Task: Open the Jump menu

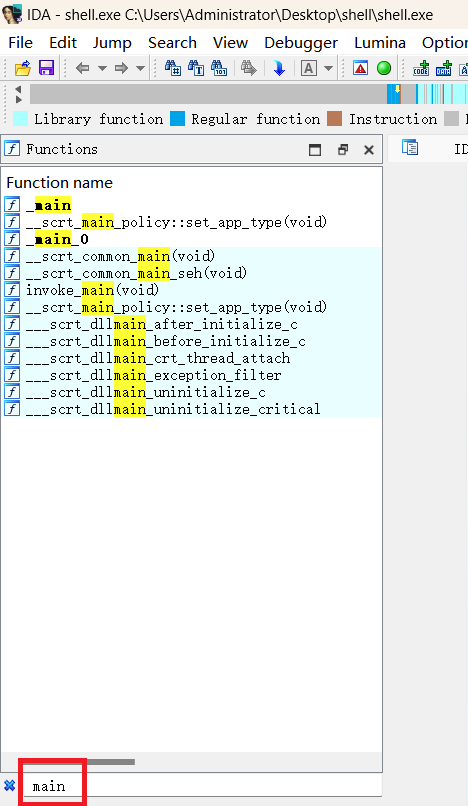Action: 112,43
